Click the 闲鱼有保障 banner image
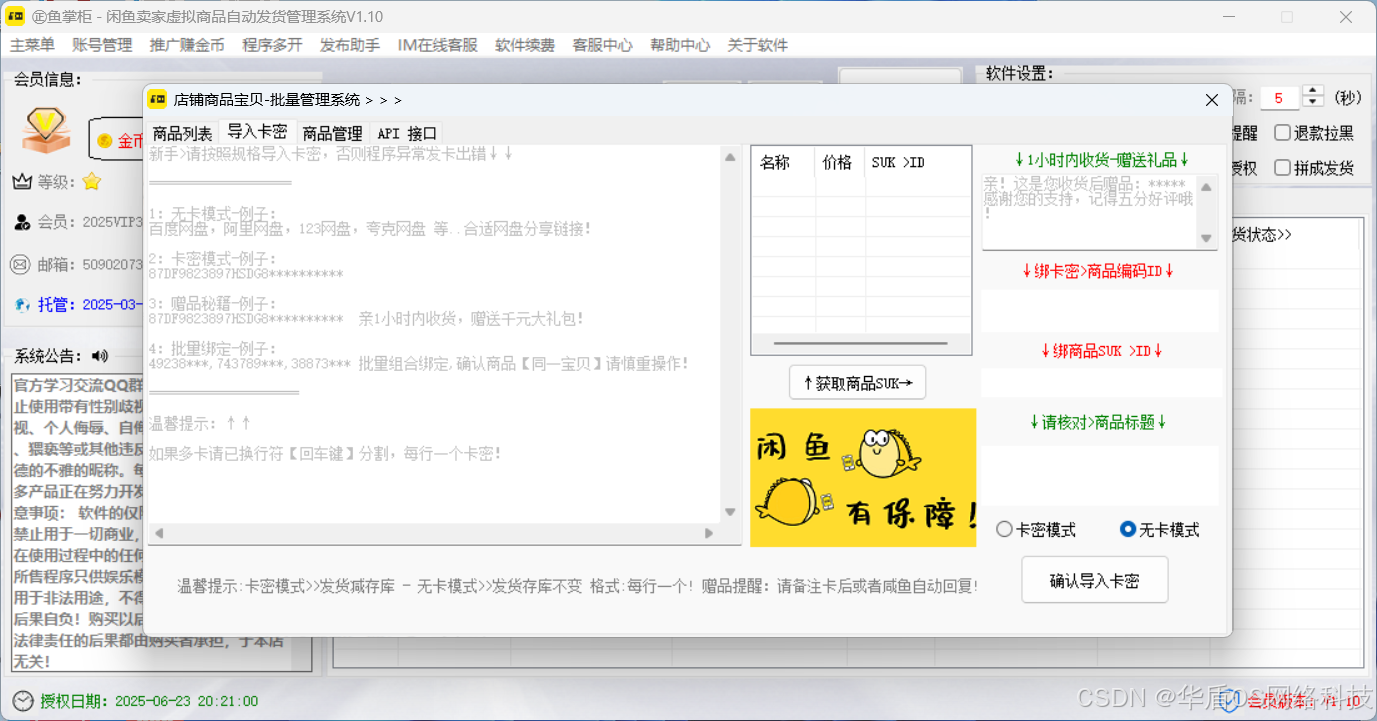 point(863,477)
